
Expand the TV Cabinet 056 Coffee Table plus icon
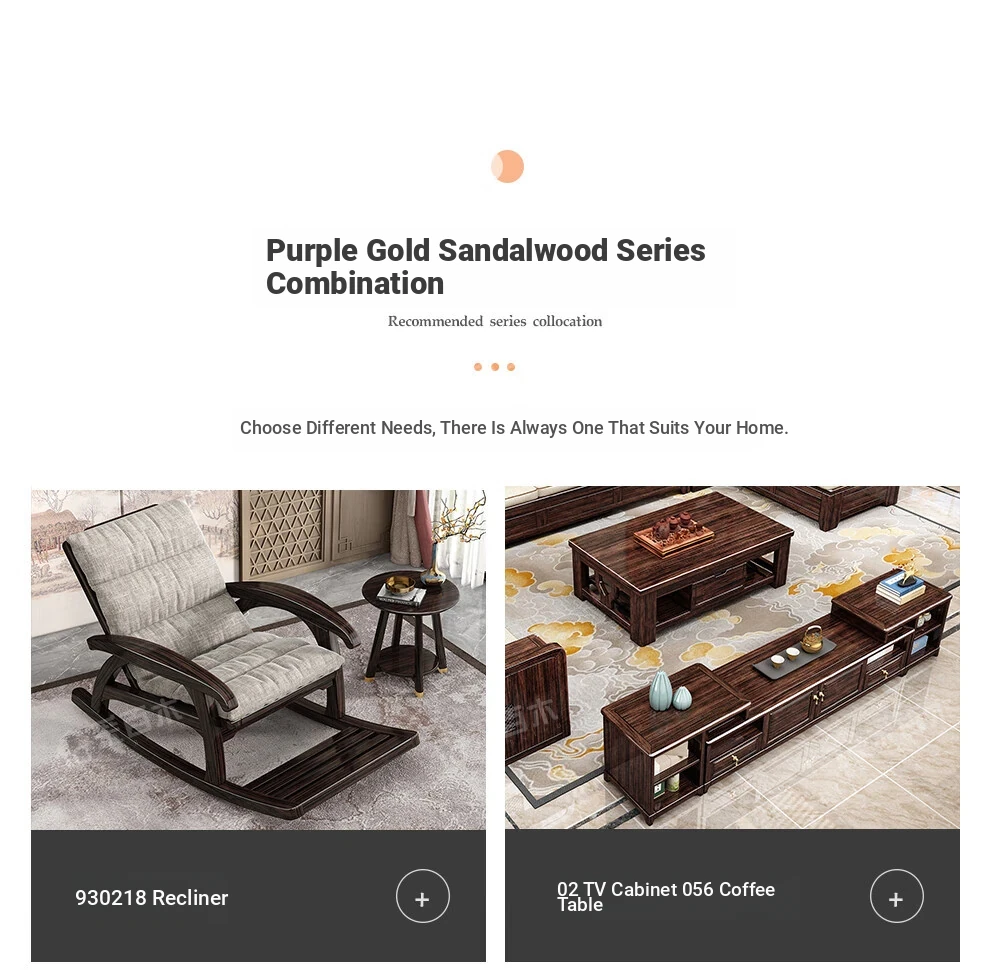pyautogui.click(x=896, y=896)
